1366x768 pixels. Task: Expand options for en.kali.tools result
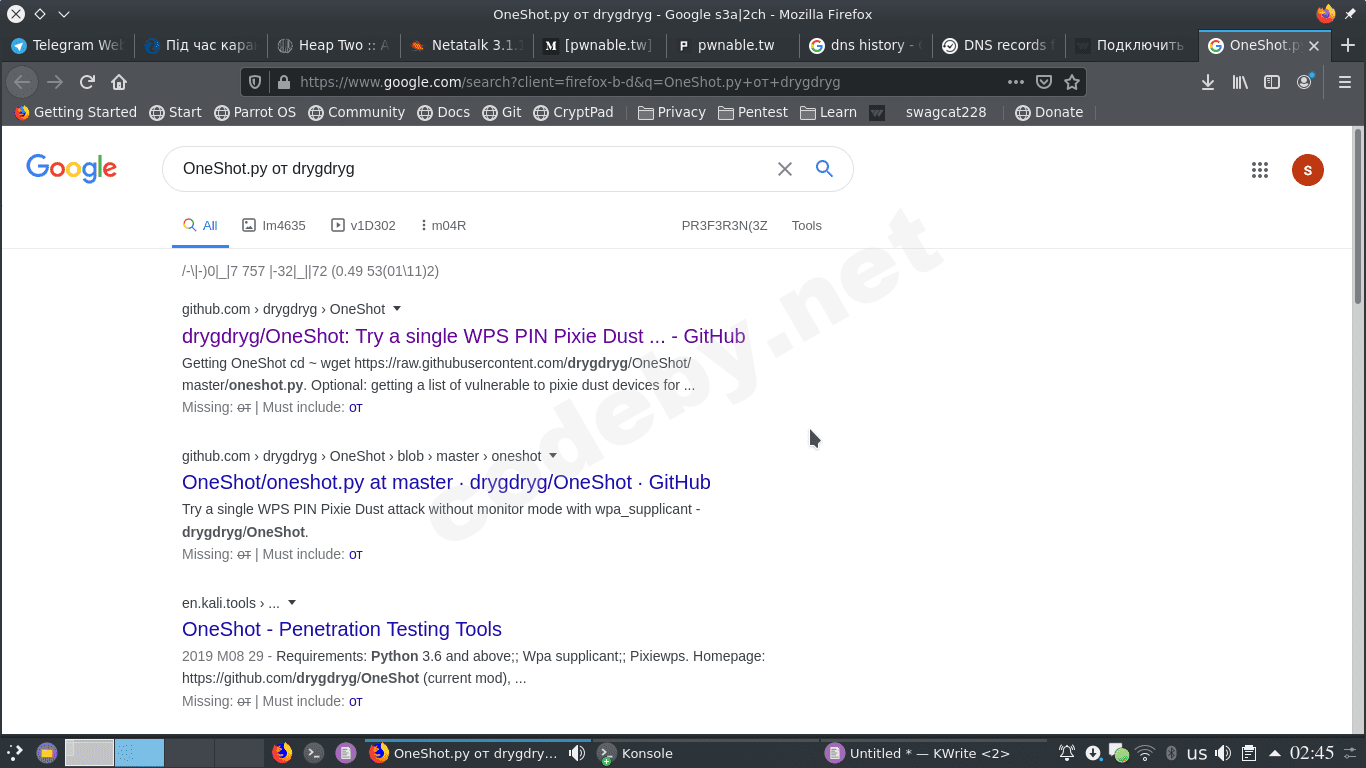[292, 603]
